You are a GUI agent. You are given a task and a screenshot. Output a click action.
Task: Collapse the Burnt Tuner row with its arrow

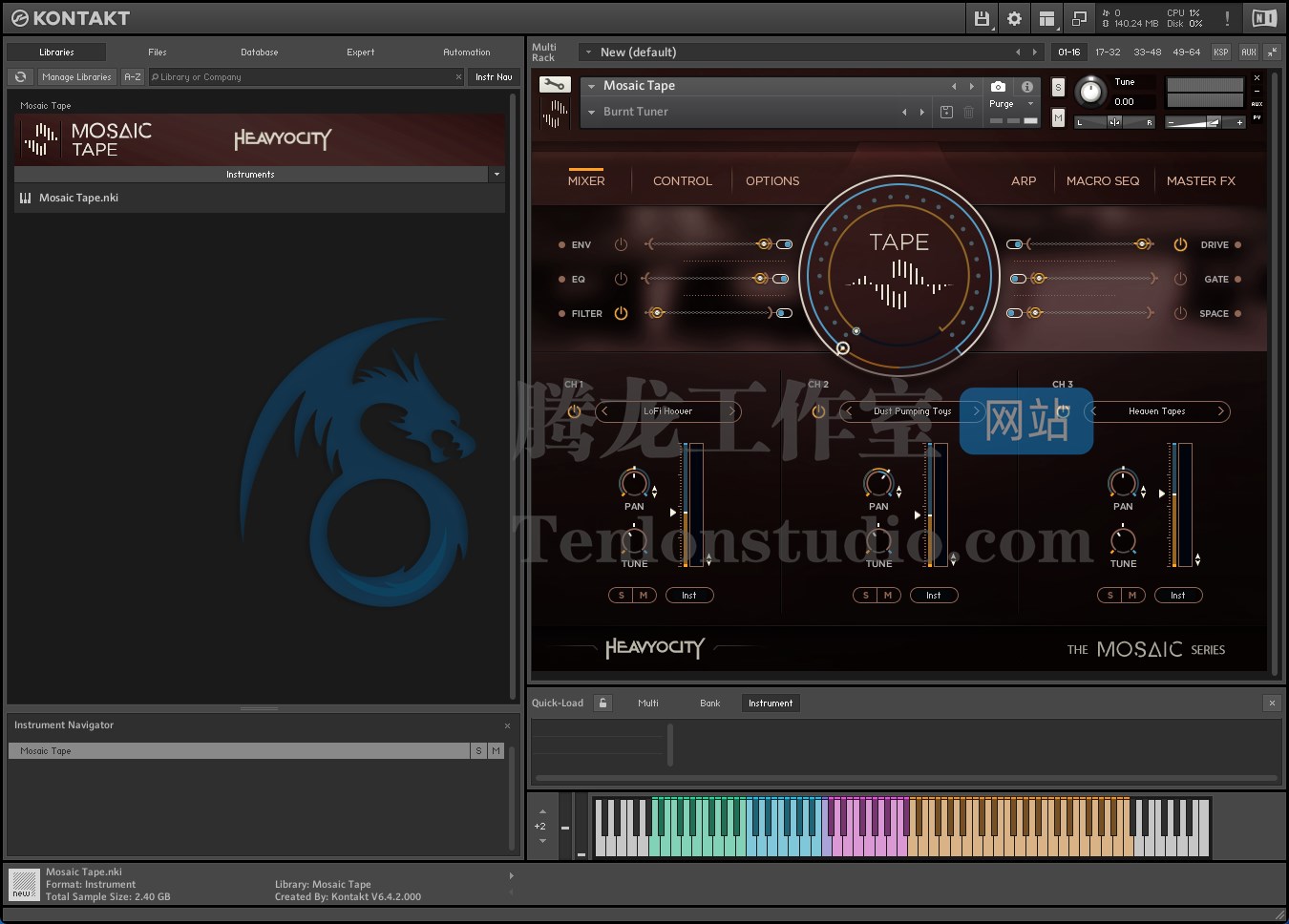(x=592, y=112)
